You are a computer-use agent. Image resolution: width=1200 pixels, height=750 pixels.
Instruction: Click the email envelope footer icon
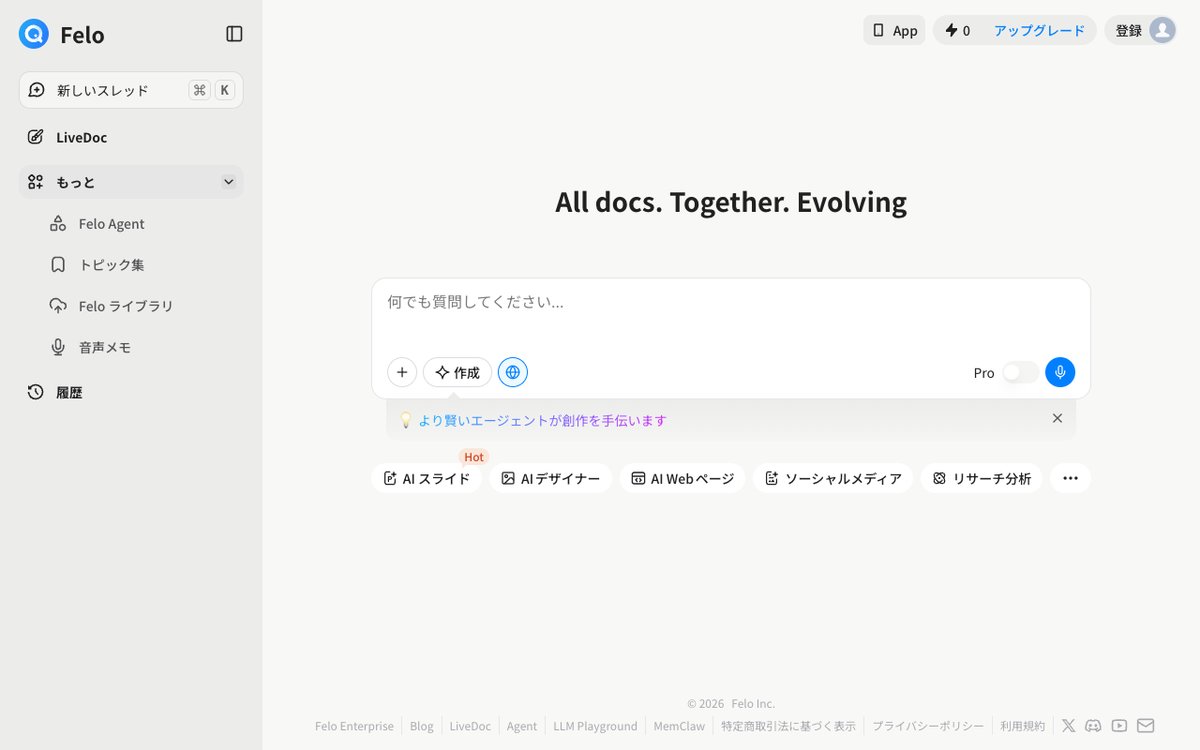[x=1146, y=726]
